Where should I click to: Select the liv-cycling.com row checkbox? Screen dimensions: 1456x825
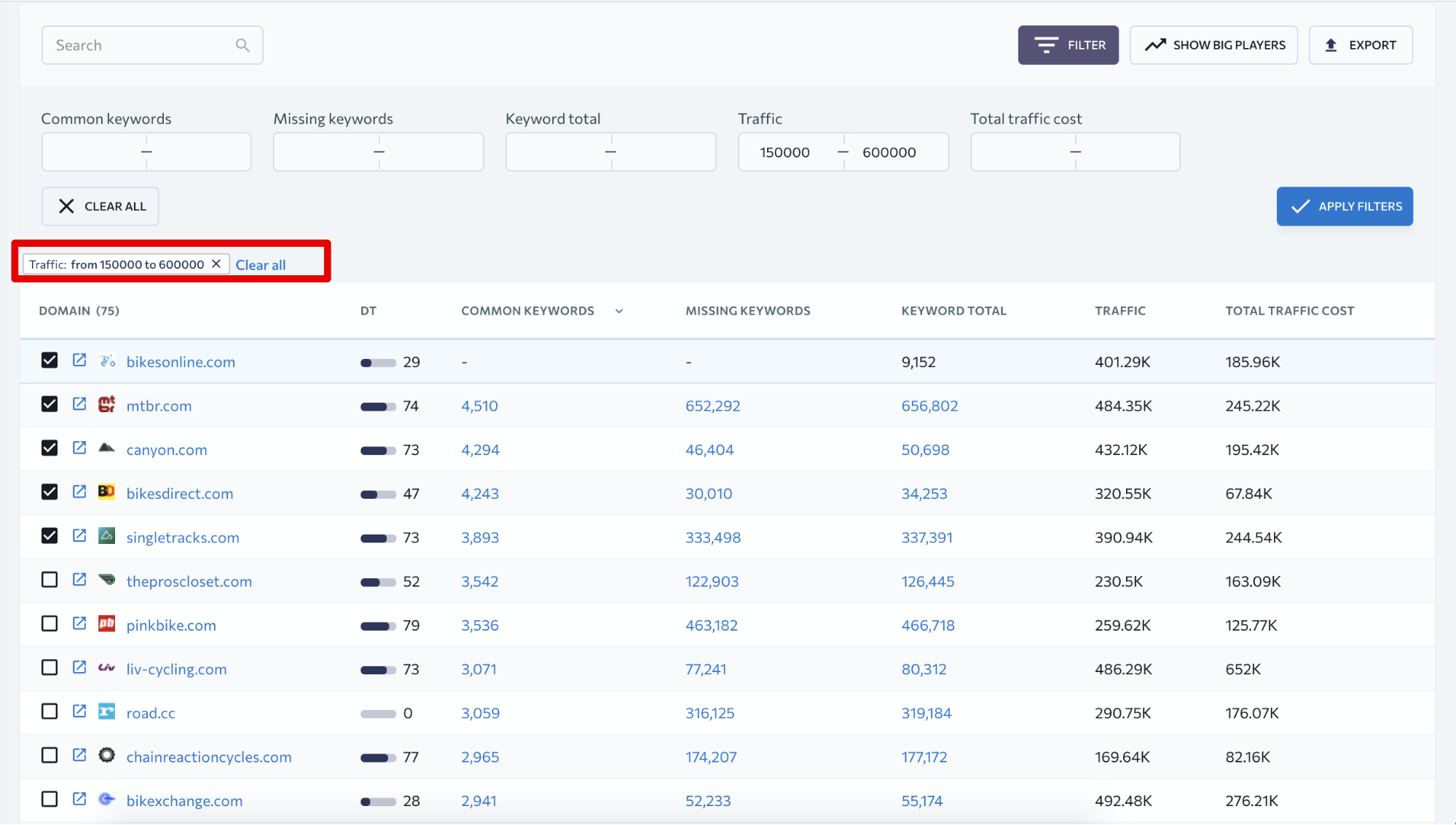coord(50,668)
